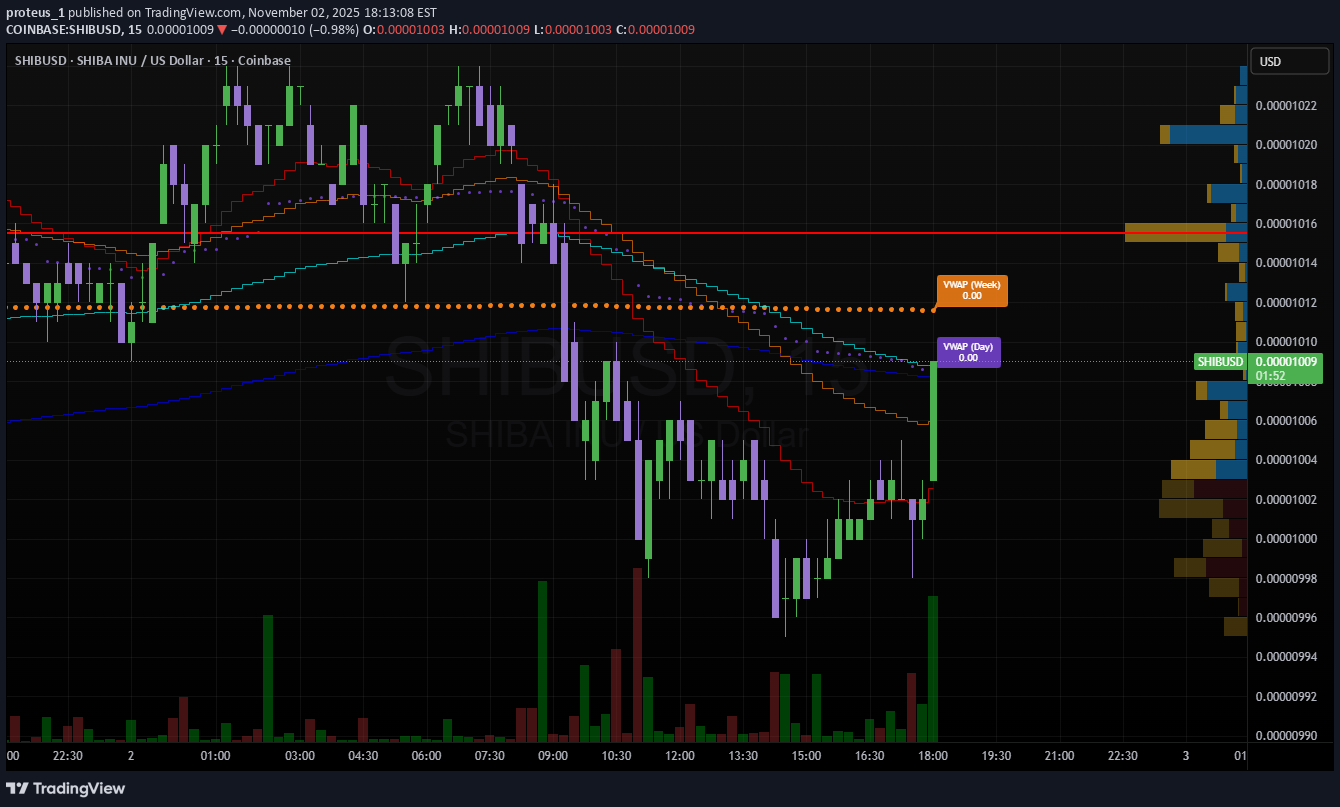Click the red down-triangle change indicator
This screenshot has height=807, width=1340.
222,30
